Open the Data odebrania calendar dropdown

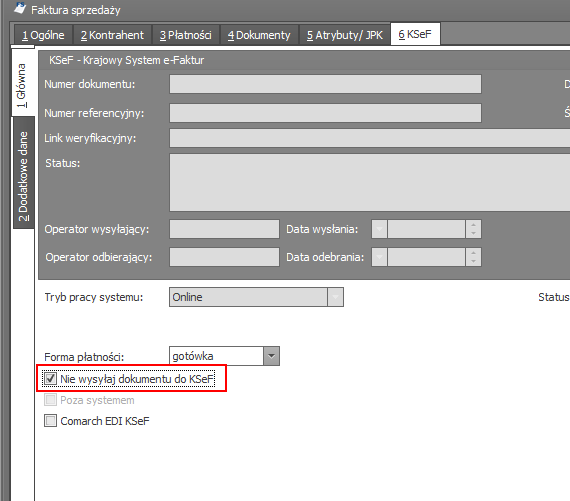(379, 257)
